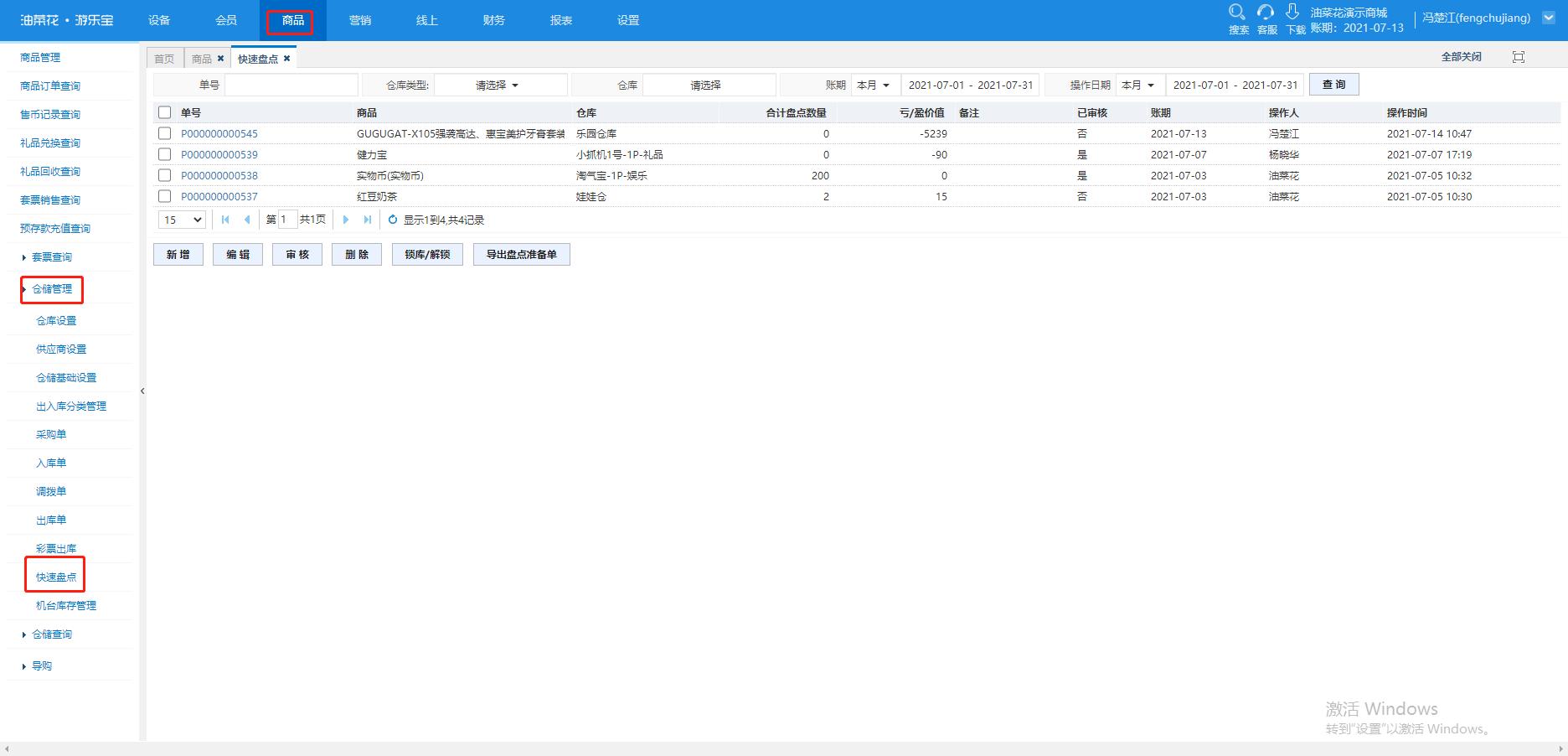Collapse the left sidebar handle
Image resolution: width=1568 pixels, height=756 pixels.
[142, 391]
